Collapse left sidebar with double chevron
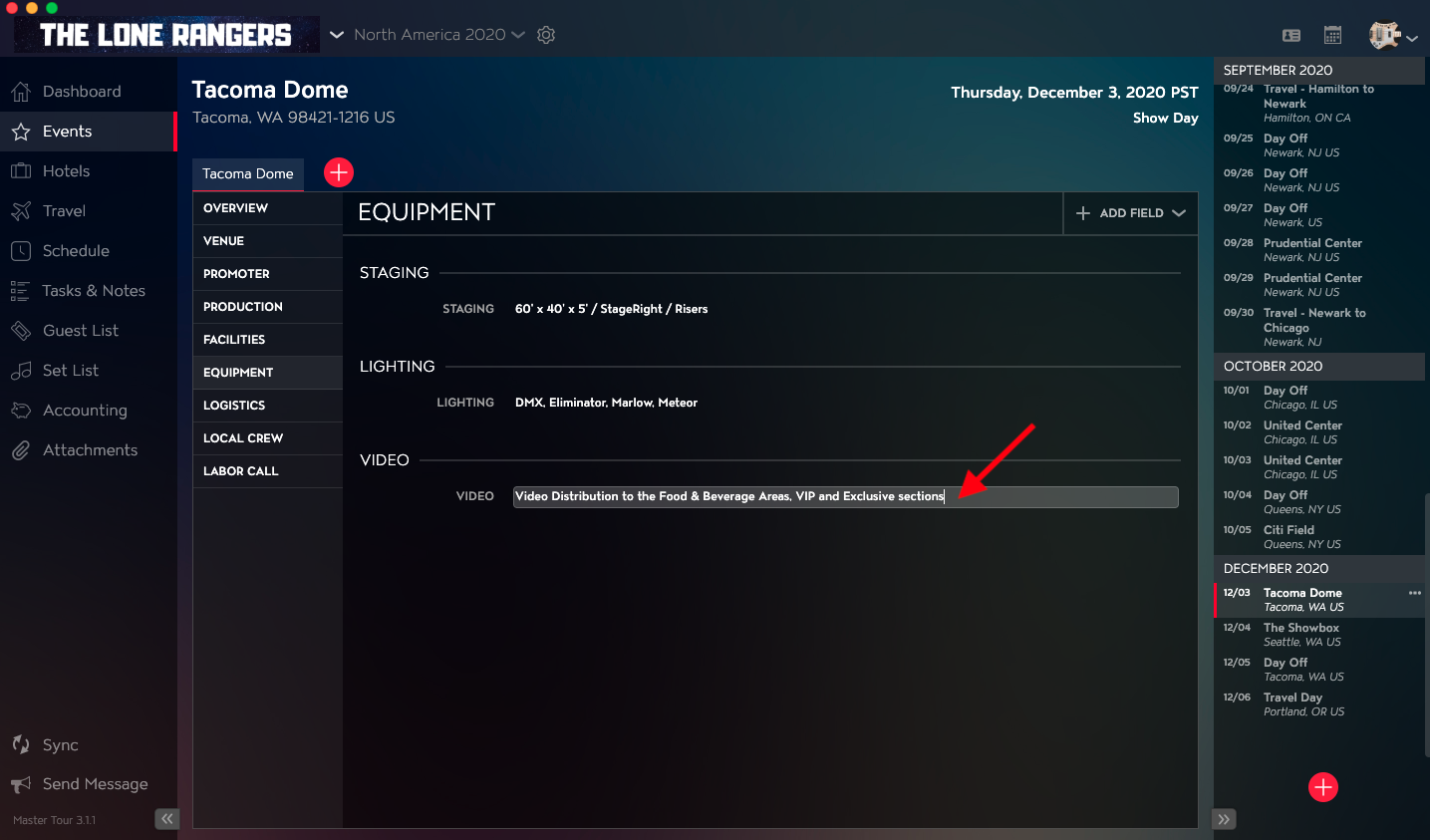Viewport: 1430px width, 840px height. 166,819
